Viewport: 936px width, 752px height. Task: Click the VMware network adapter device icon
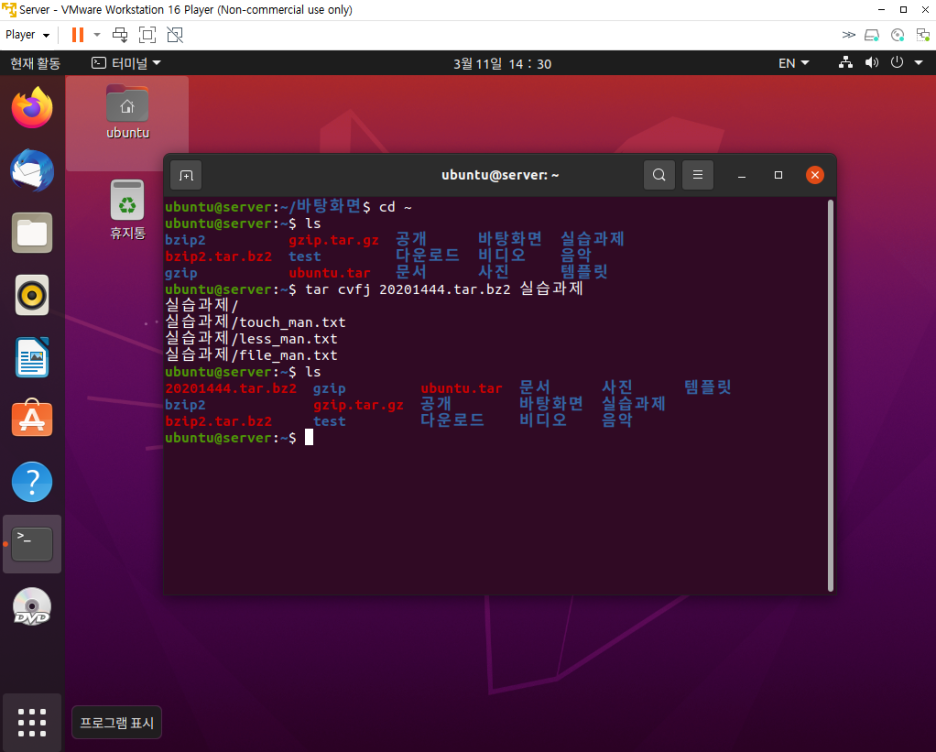tap(923, 35)
